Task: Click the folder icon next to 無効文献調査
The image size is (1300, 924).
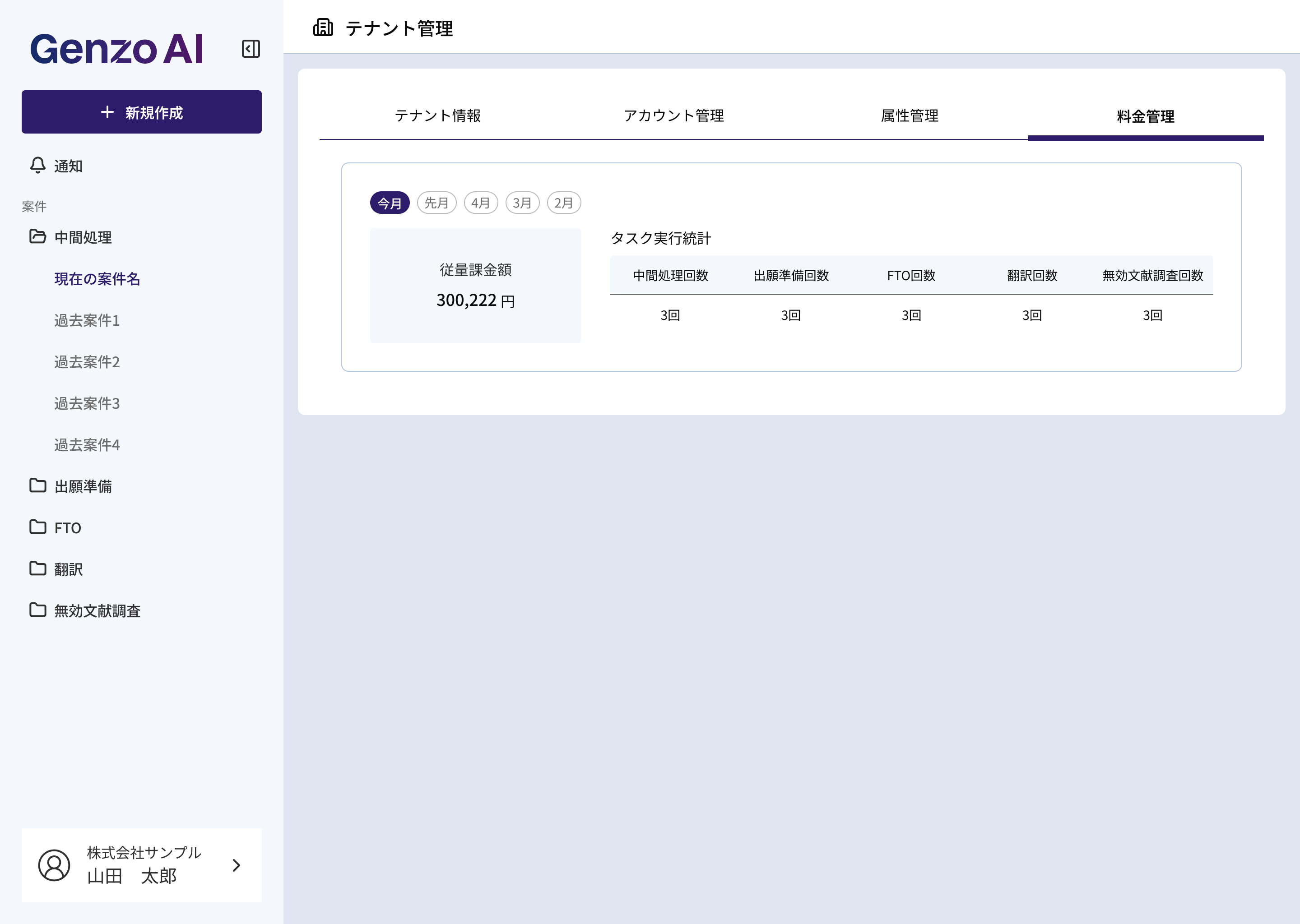Action: (x=37, y=610)
